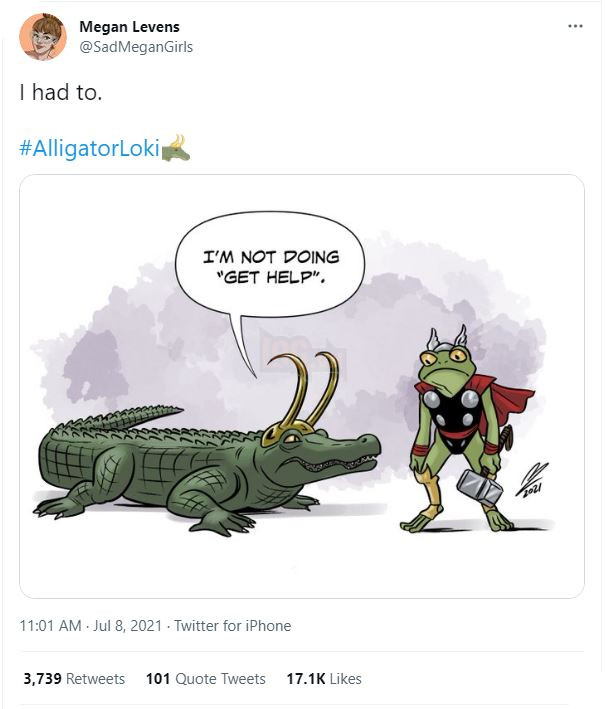Open the Twitter for iPhone source link
The image size is (605, 709).
[232, 626]
